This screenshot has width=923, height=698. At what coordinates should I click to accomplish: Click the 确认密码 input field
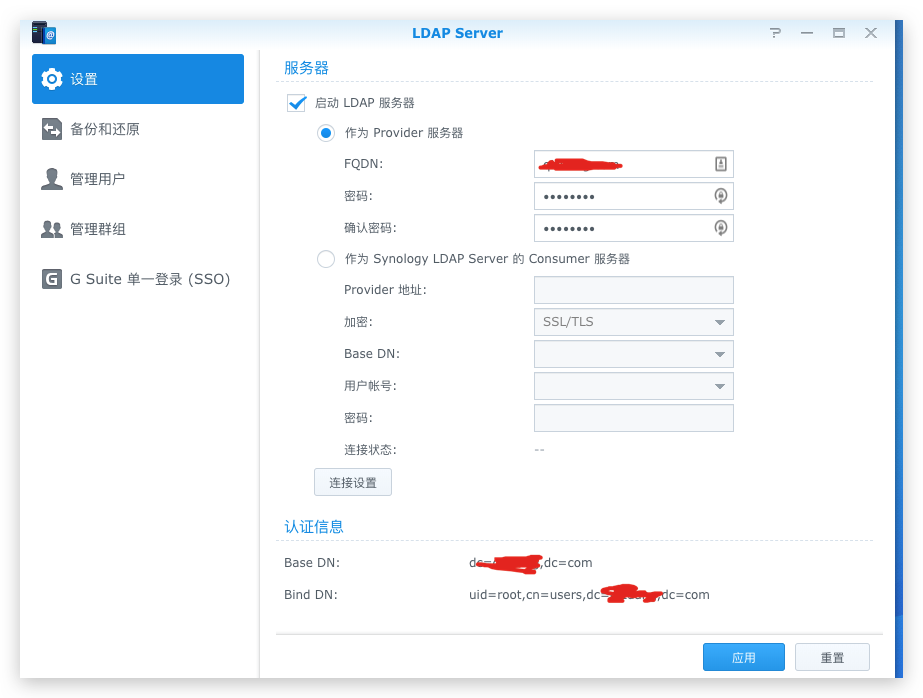click(634, 228)
